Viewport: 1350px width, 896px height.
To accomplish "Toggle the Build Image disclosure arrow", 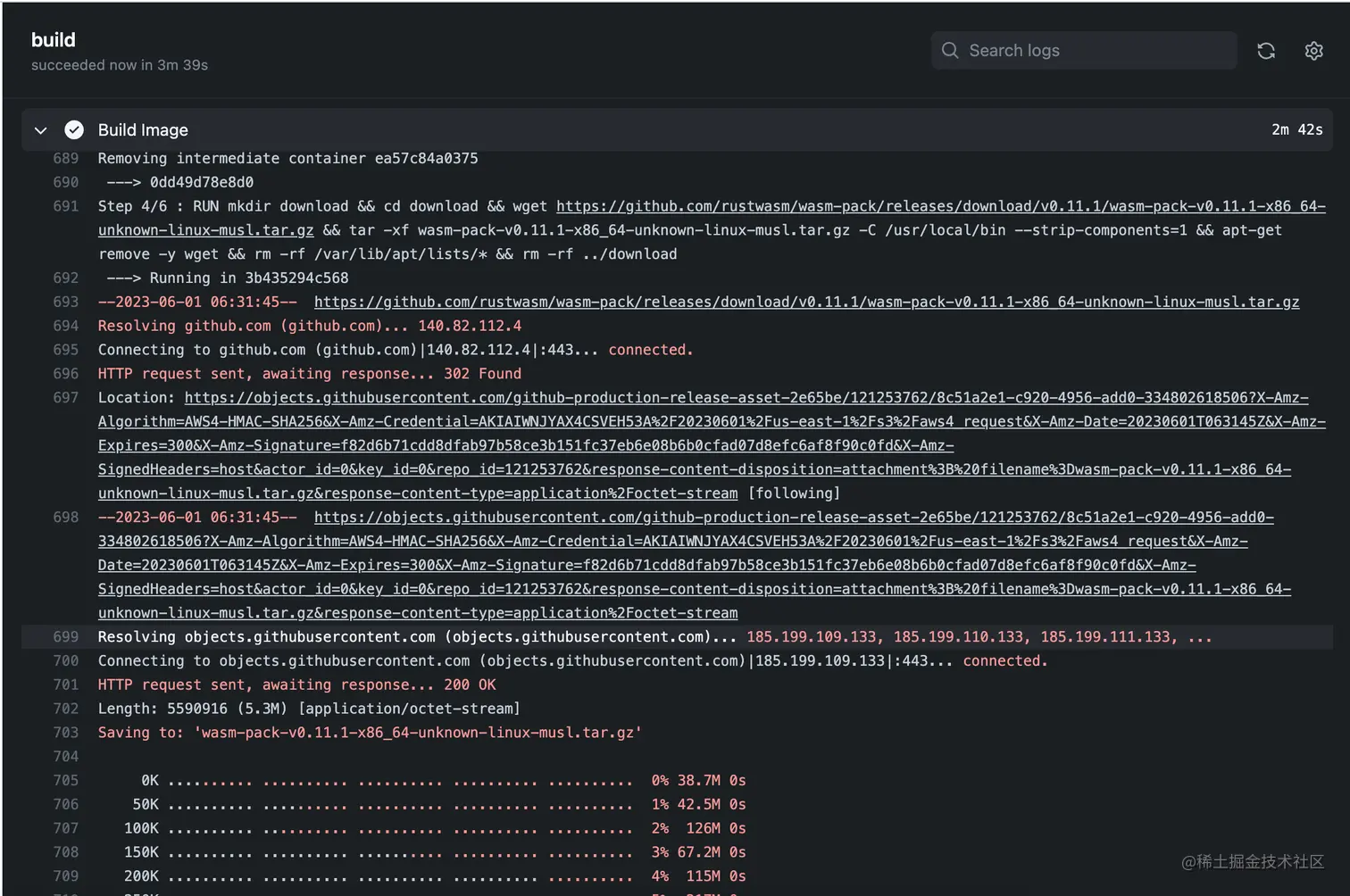I will 39,130.
